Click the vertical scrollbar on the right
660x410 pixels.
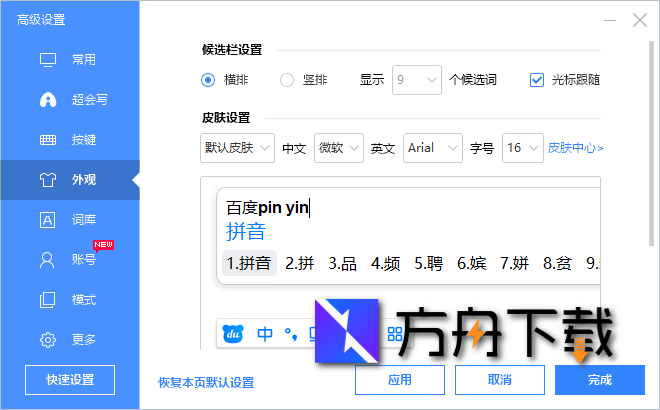tap(652, 143)
